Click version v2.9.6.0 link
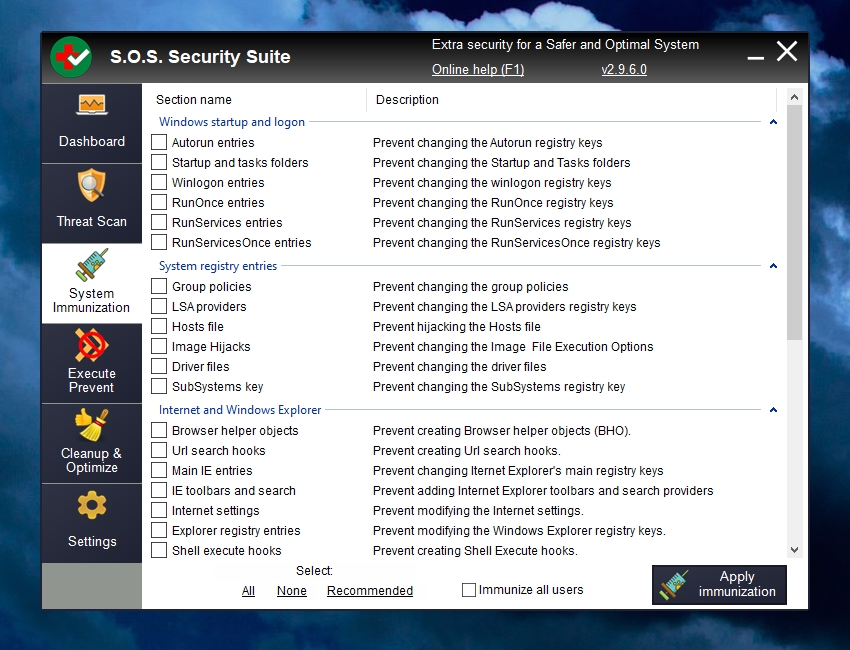This screenshot has width=850, height=650. [624, 69]
